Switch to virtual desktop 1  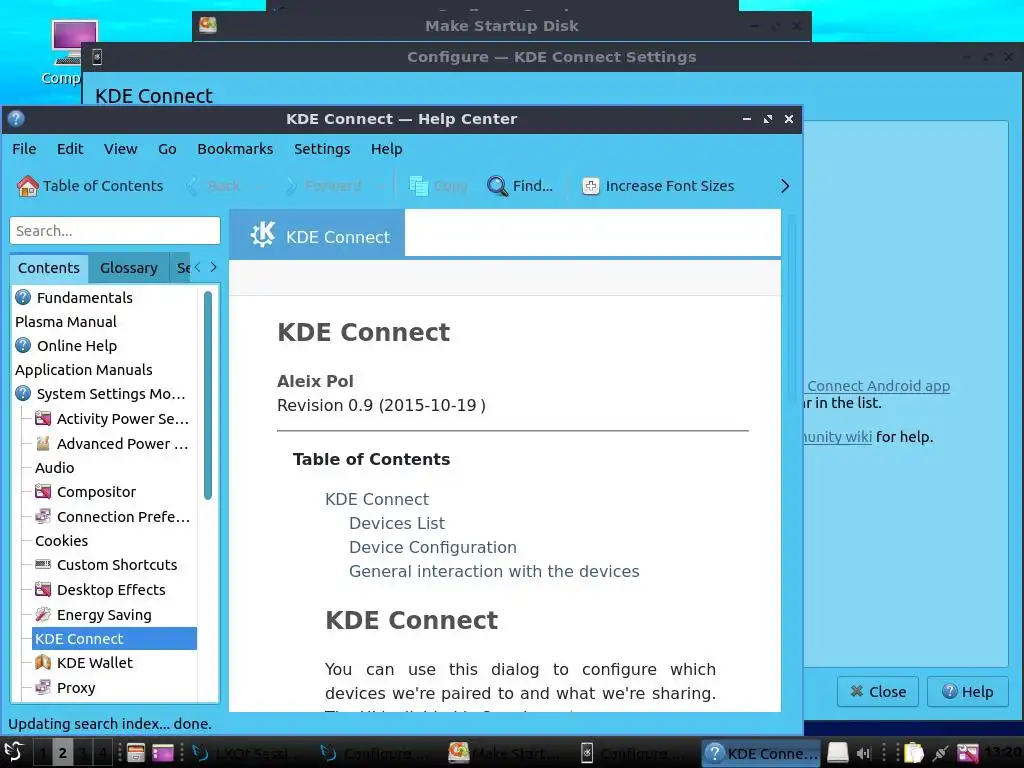click(42, 754)
